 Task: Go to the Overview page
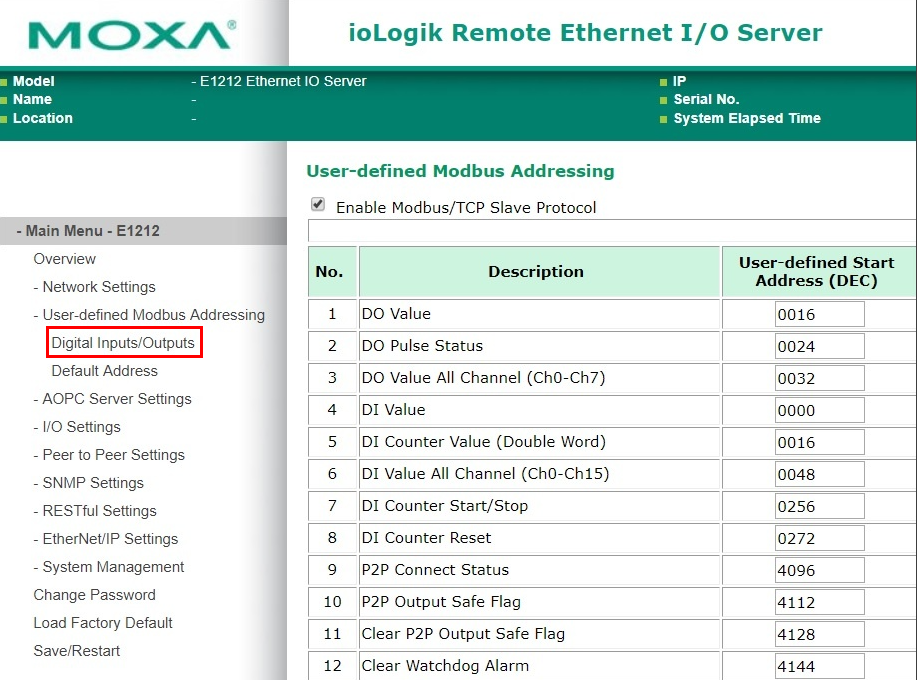tap(64, 259)
